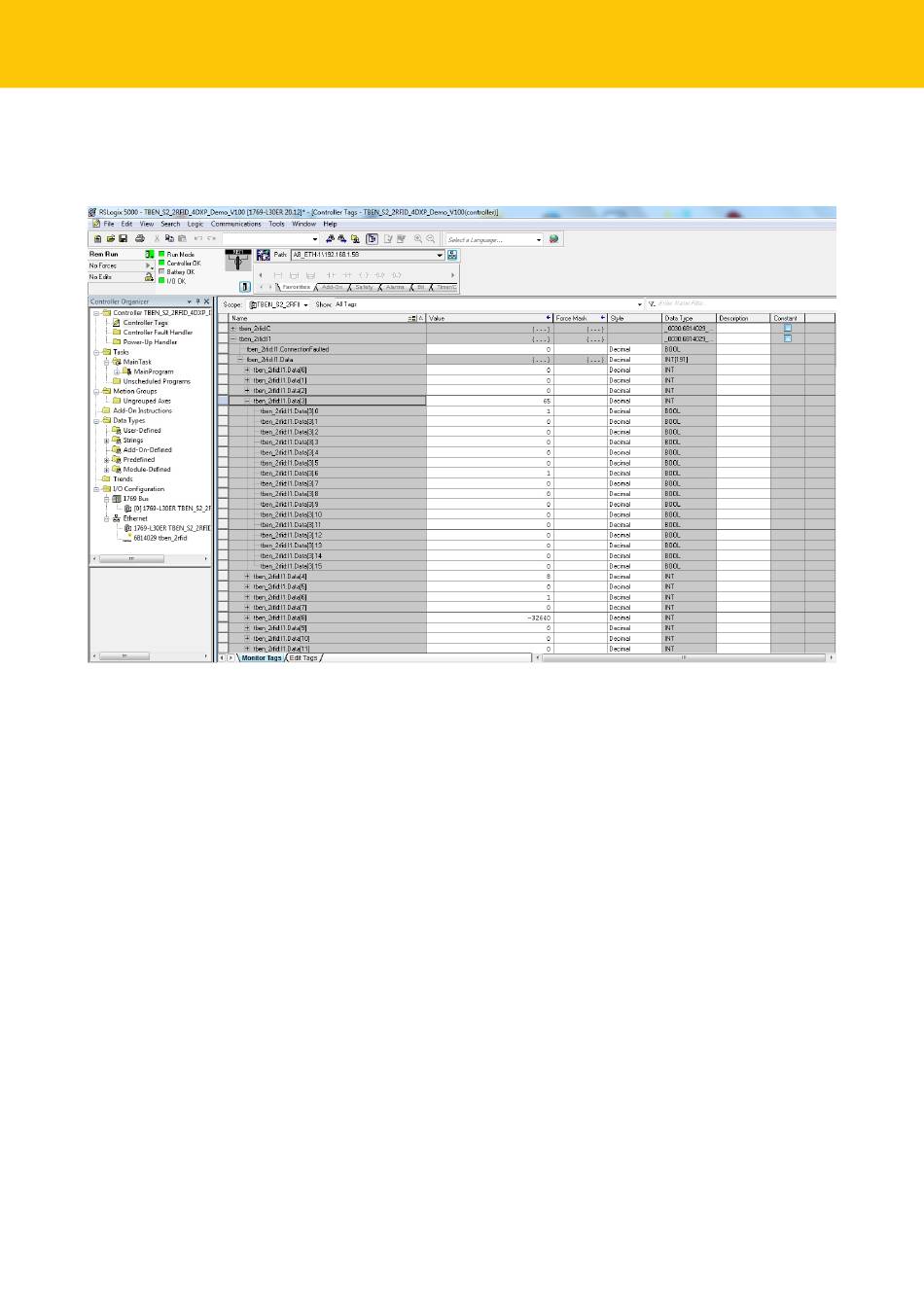Click the filter funnel icon beside name filter

pos(652,304)
